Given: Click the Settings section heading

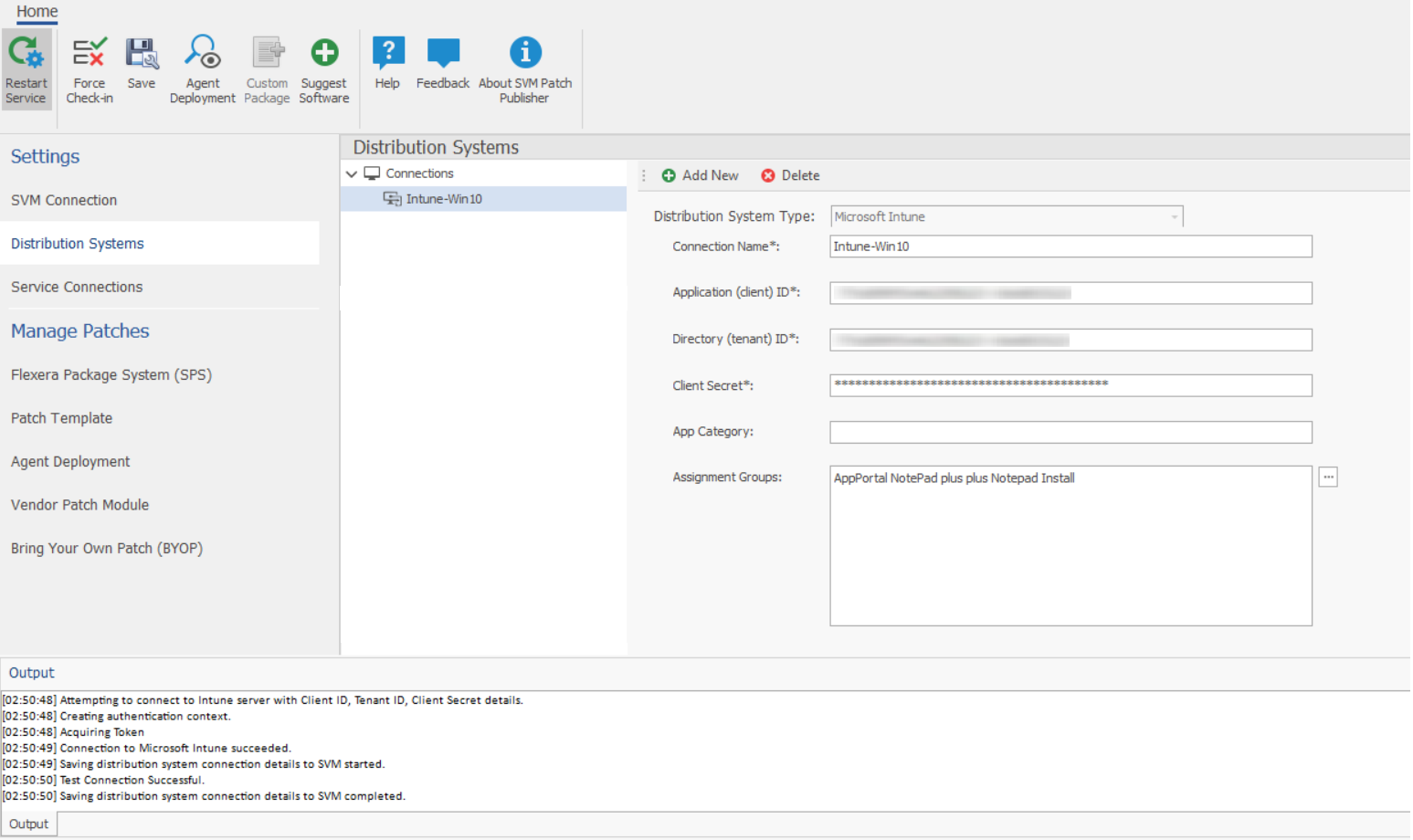Looking at the screenshot, I should (45, 156).
